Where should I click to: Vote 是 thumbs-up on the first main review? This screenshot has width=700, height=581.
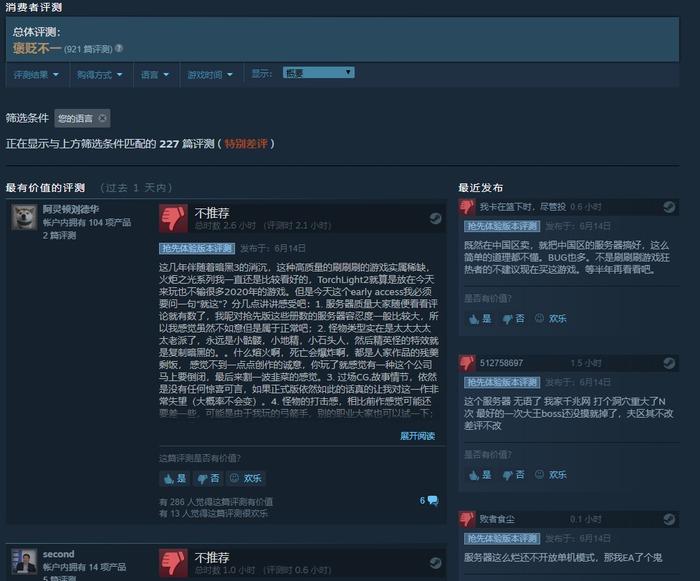coord(175,479)
